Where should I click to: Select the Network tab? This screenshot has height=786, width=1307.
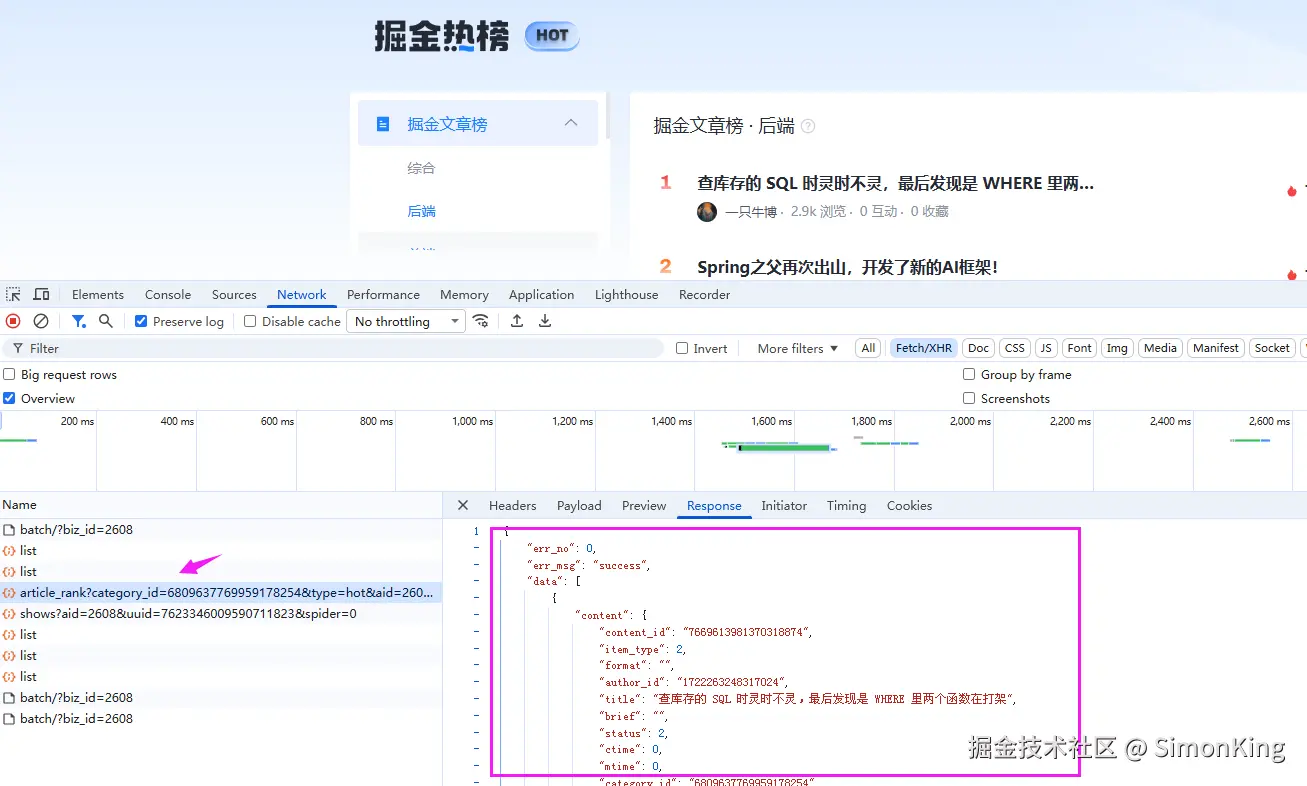pos(302,295)
